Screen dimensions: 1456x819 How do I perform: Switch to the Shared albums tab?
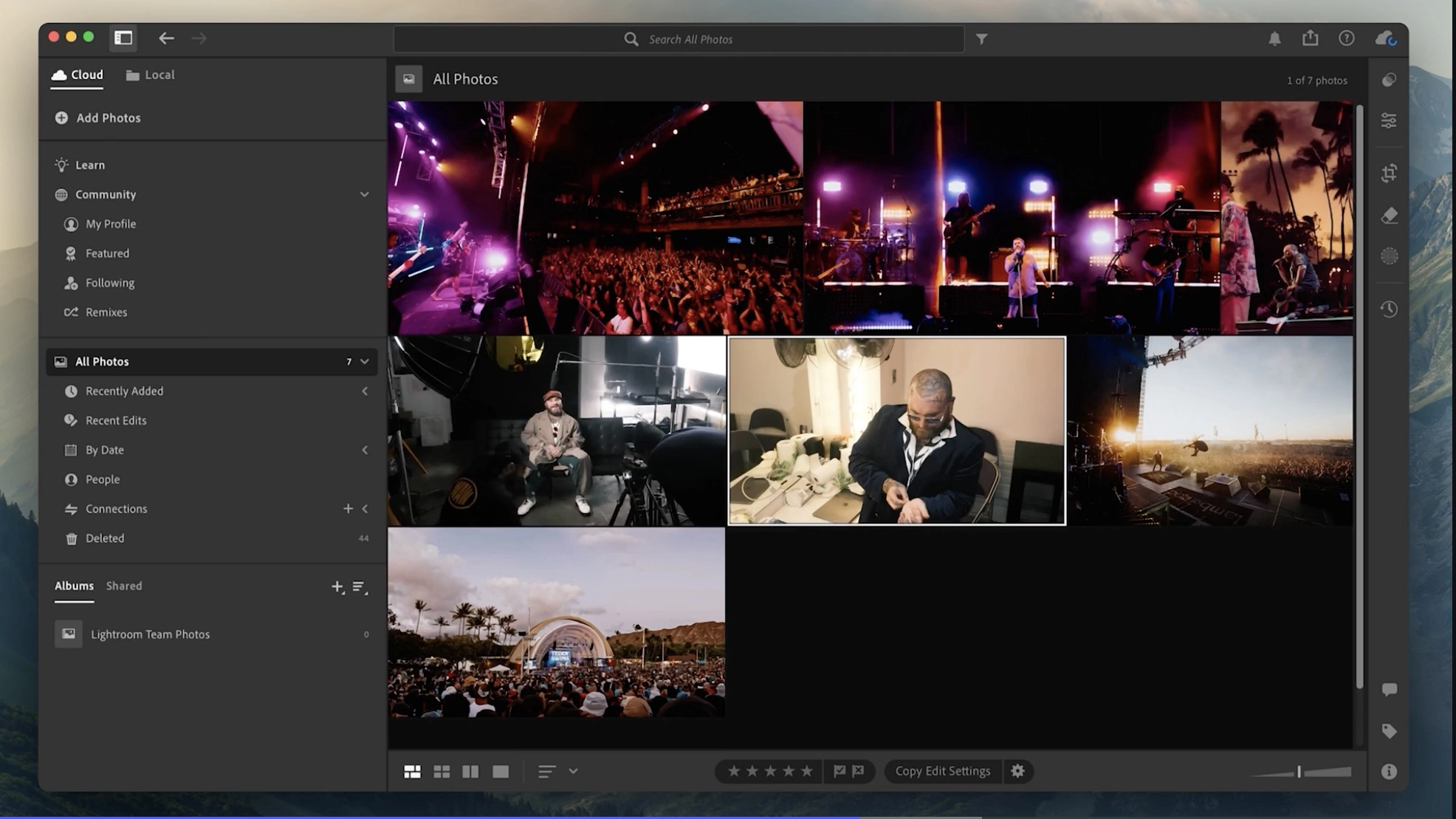pyautogui.click(x=124, y=586)
